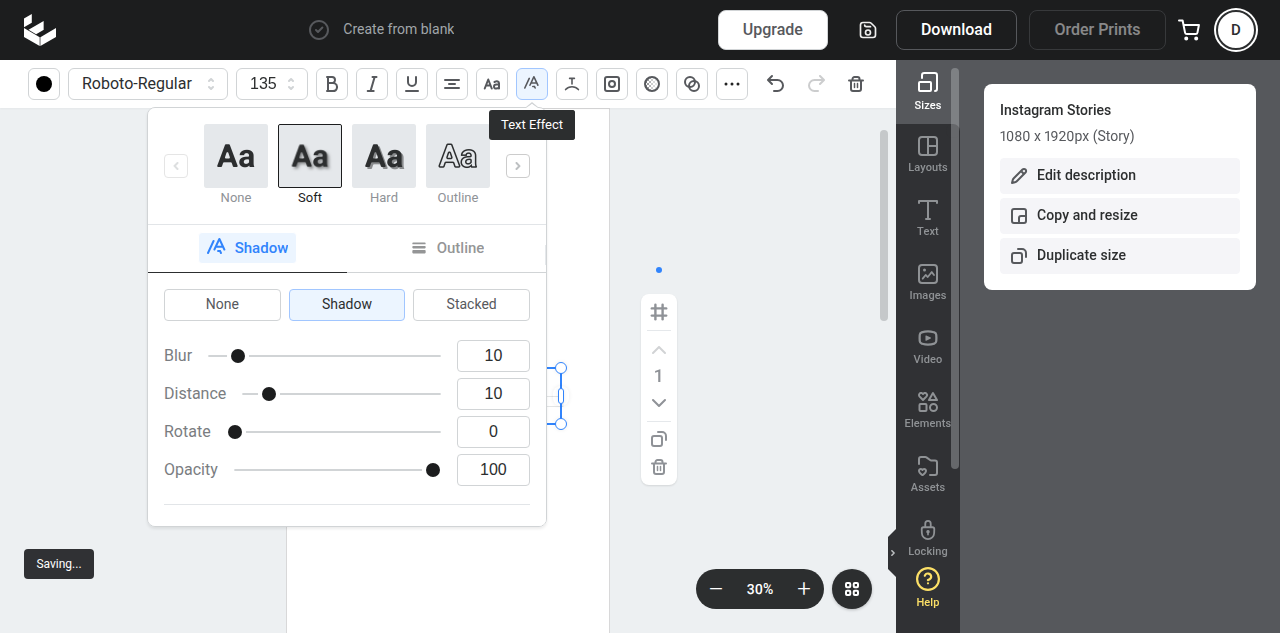Move page down with chevron

659,403
